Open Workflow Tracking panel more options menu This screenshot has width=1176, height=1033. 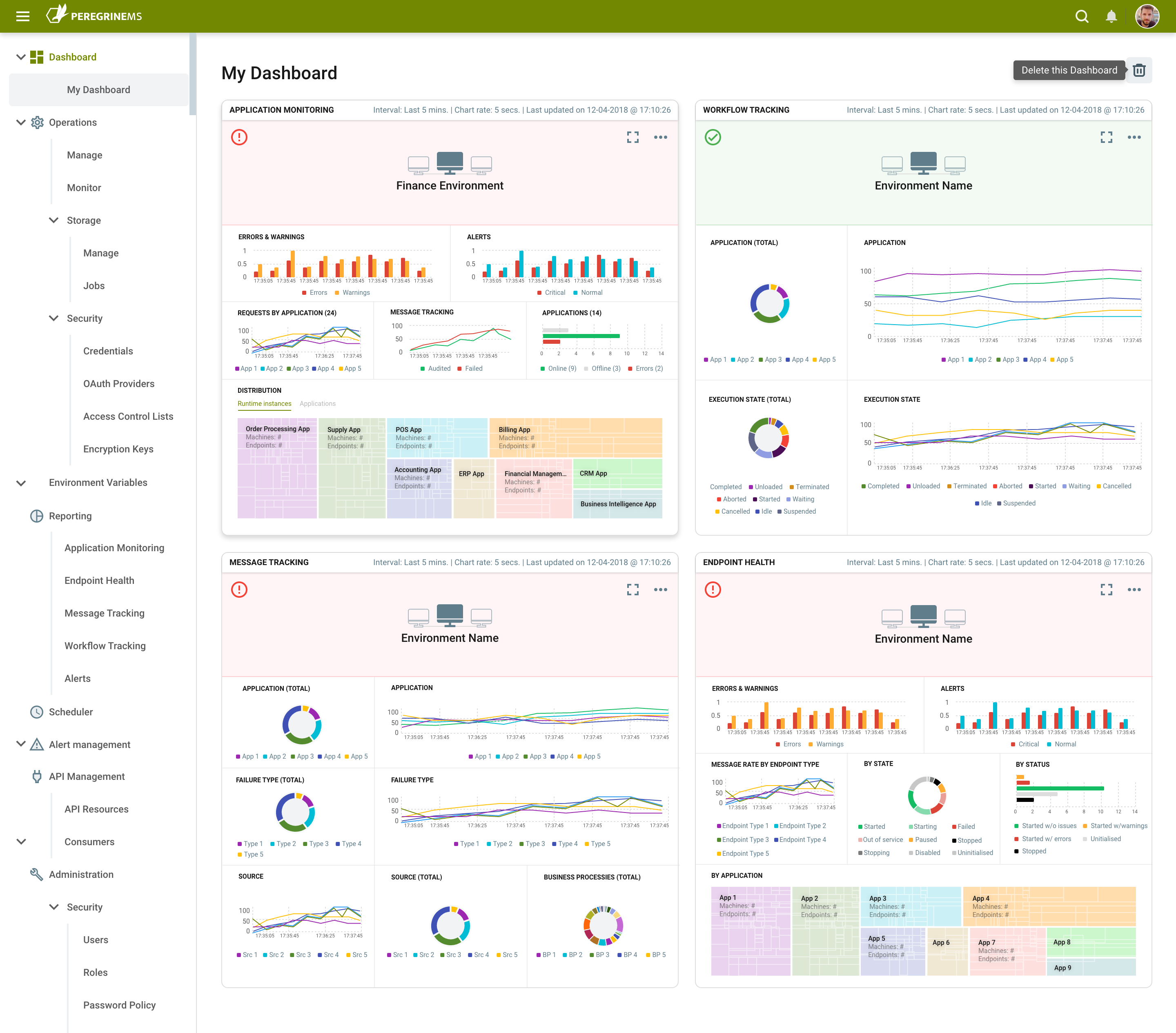click(1134, 137)
